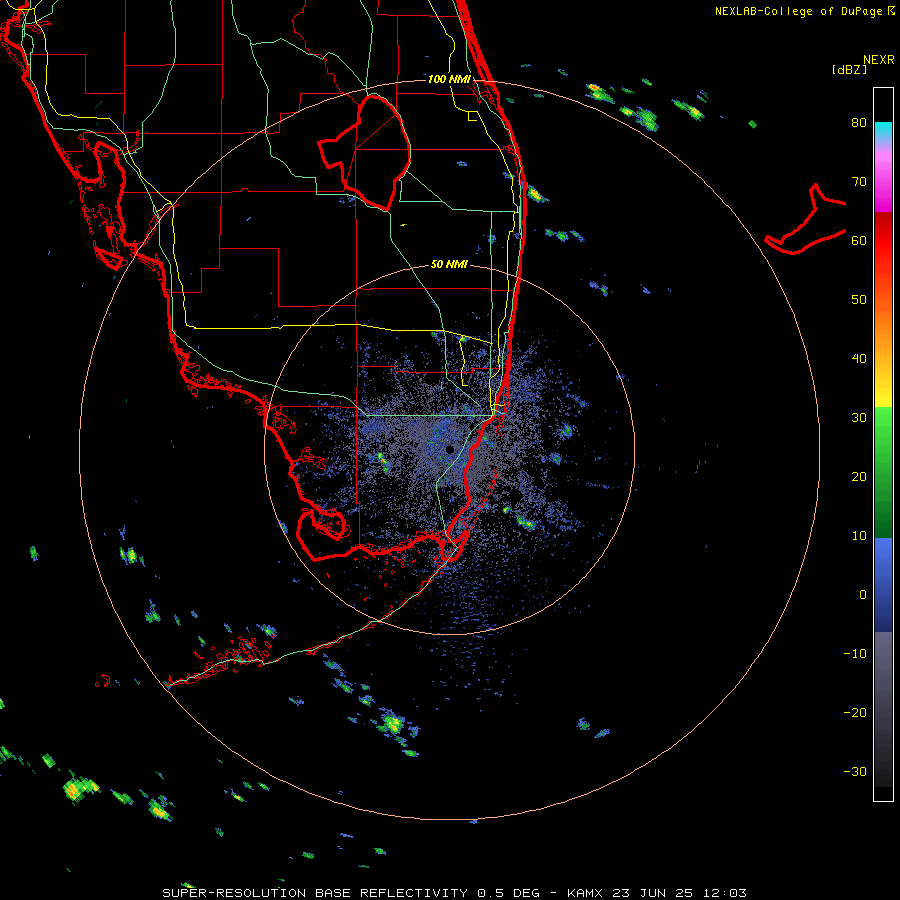Click the 50 dBZ scale value
The image size is (900, 900).
859,300
